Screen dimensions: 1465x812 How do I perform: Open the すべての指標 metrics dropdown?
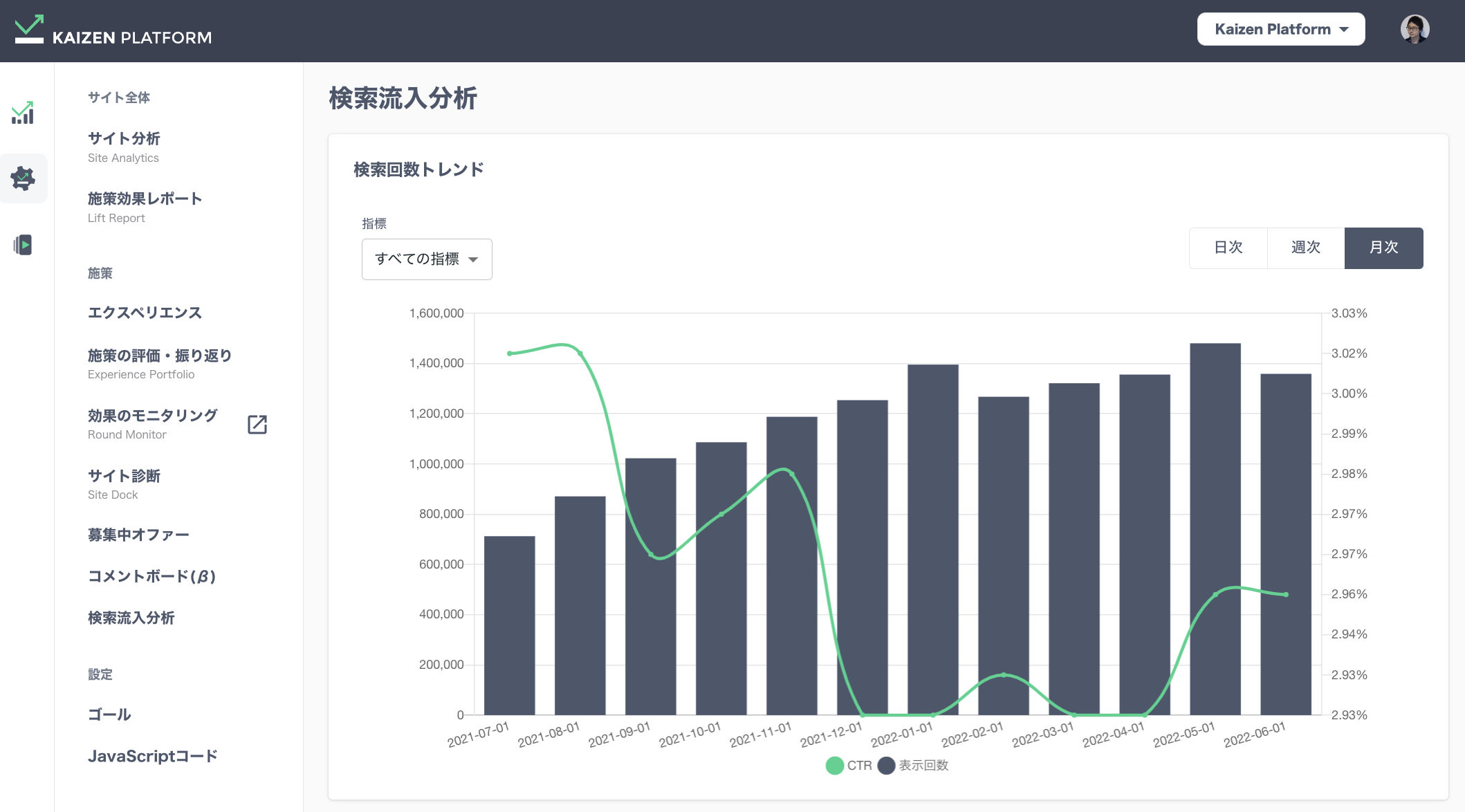point(426,259)
